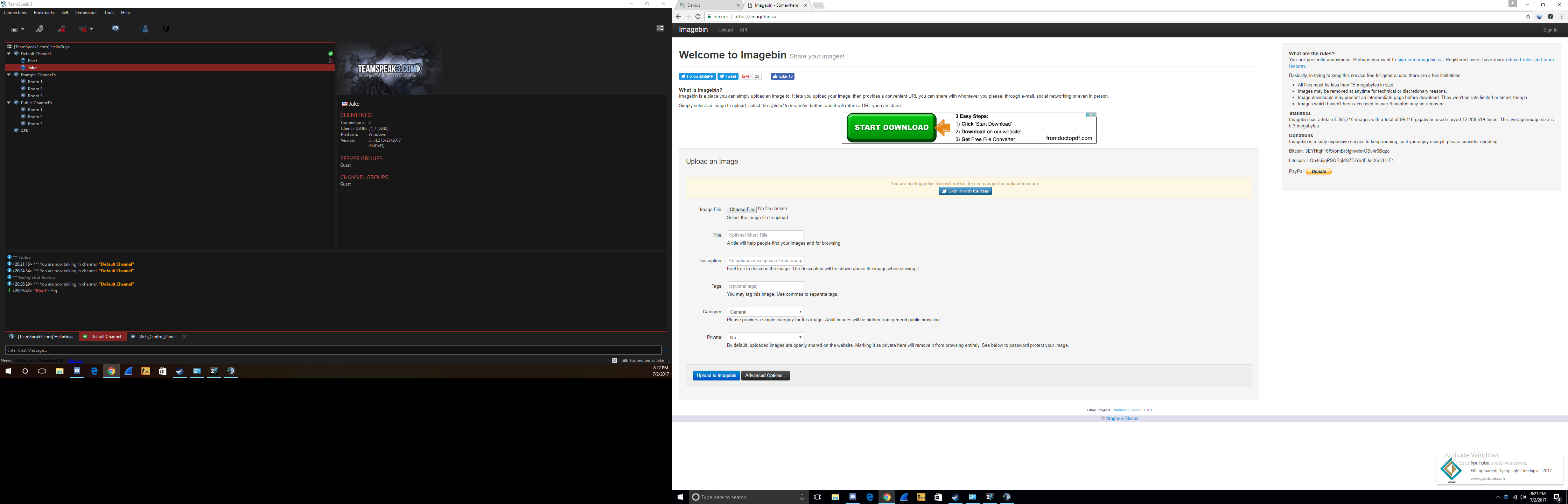Viewport: 1568px width, 504px height.
Task: Toggle TeamSpeak mute speakers icon
Action: pos(83,29)
